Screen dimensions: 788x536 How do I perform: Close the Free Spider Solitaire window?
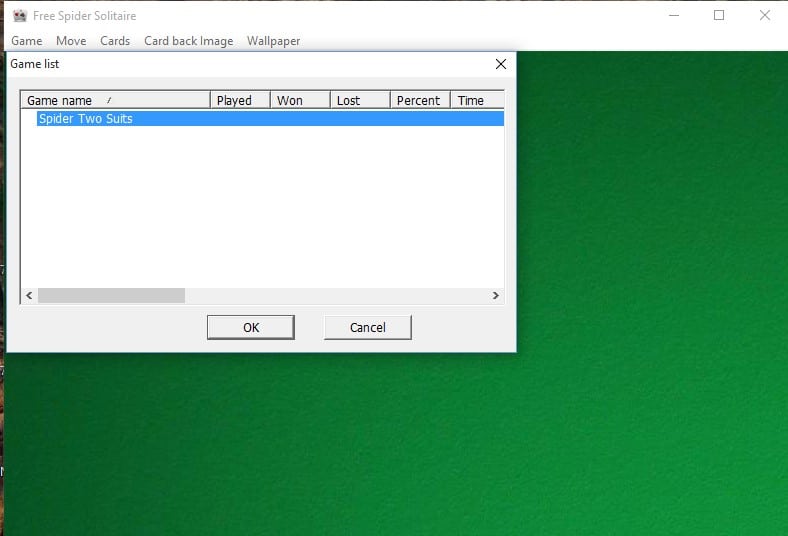(x=764, y=16)
